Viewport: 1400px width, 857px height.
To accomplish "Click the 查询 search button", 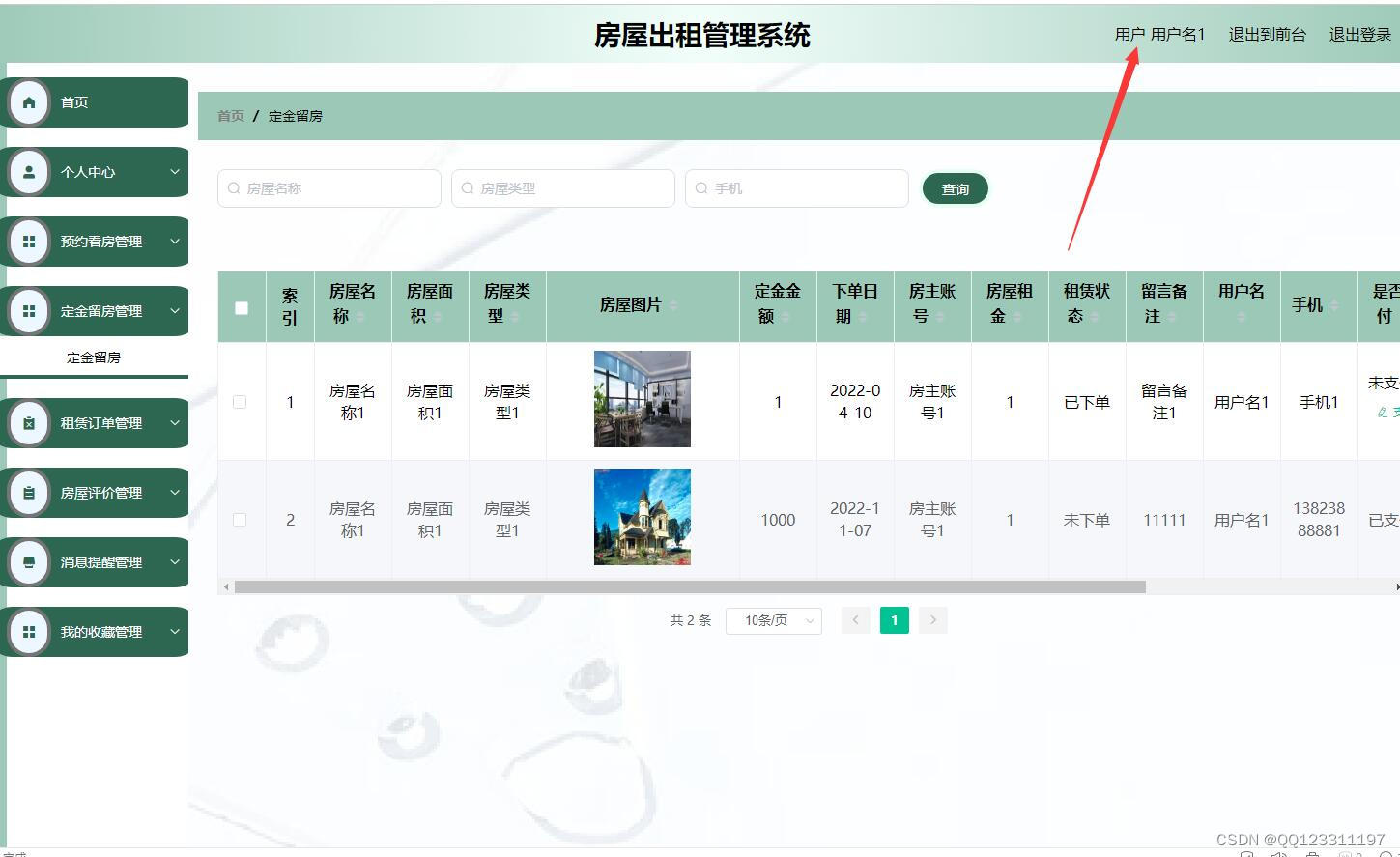I will pyautogui.click(x=956, y=189).
